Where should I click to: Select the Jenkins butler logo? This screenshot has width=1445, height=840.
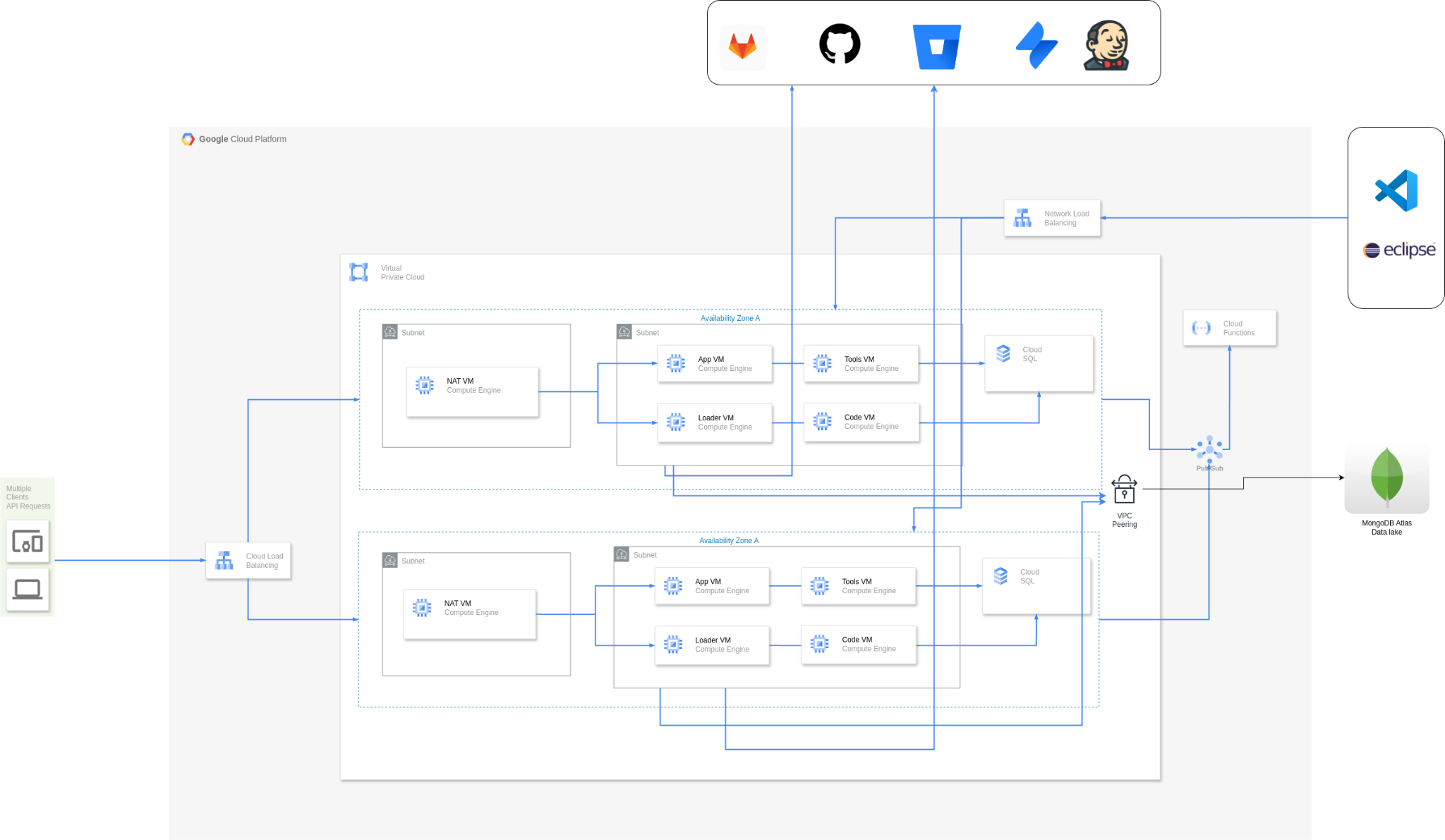coord(1106,46)
